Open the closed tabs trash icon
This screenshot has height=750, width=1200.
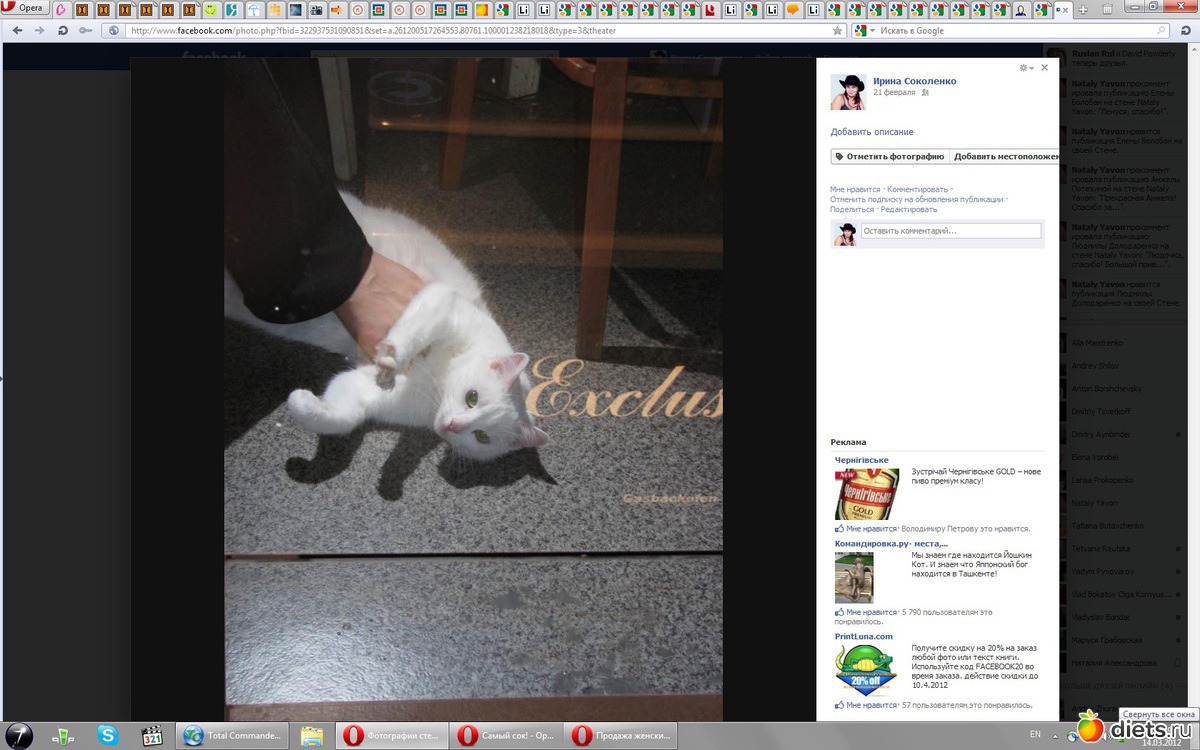1108,9
